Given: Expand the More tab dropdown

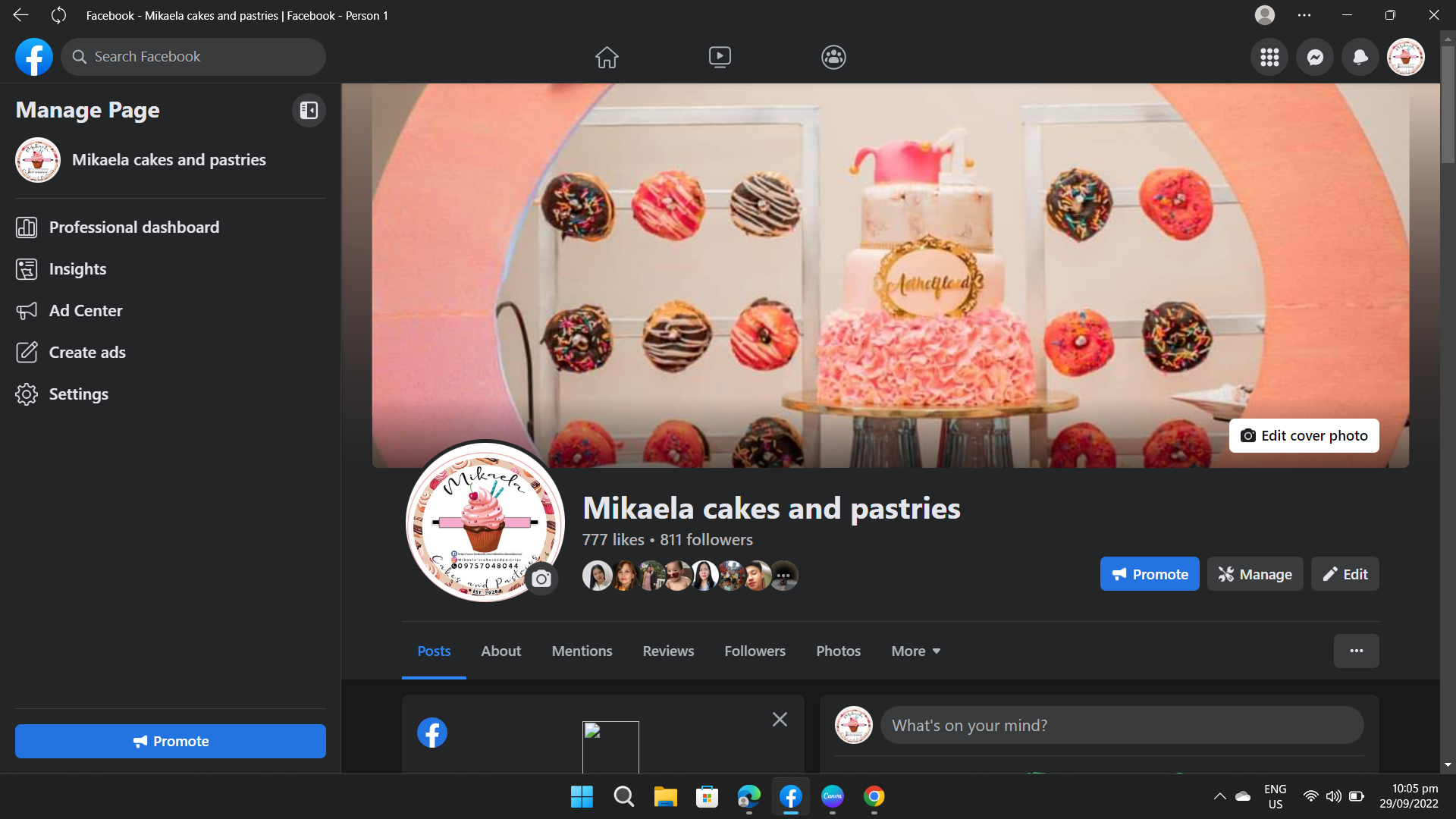Looking at the screenshot, I should pos(915,651).
